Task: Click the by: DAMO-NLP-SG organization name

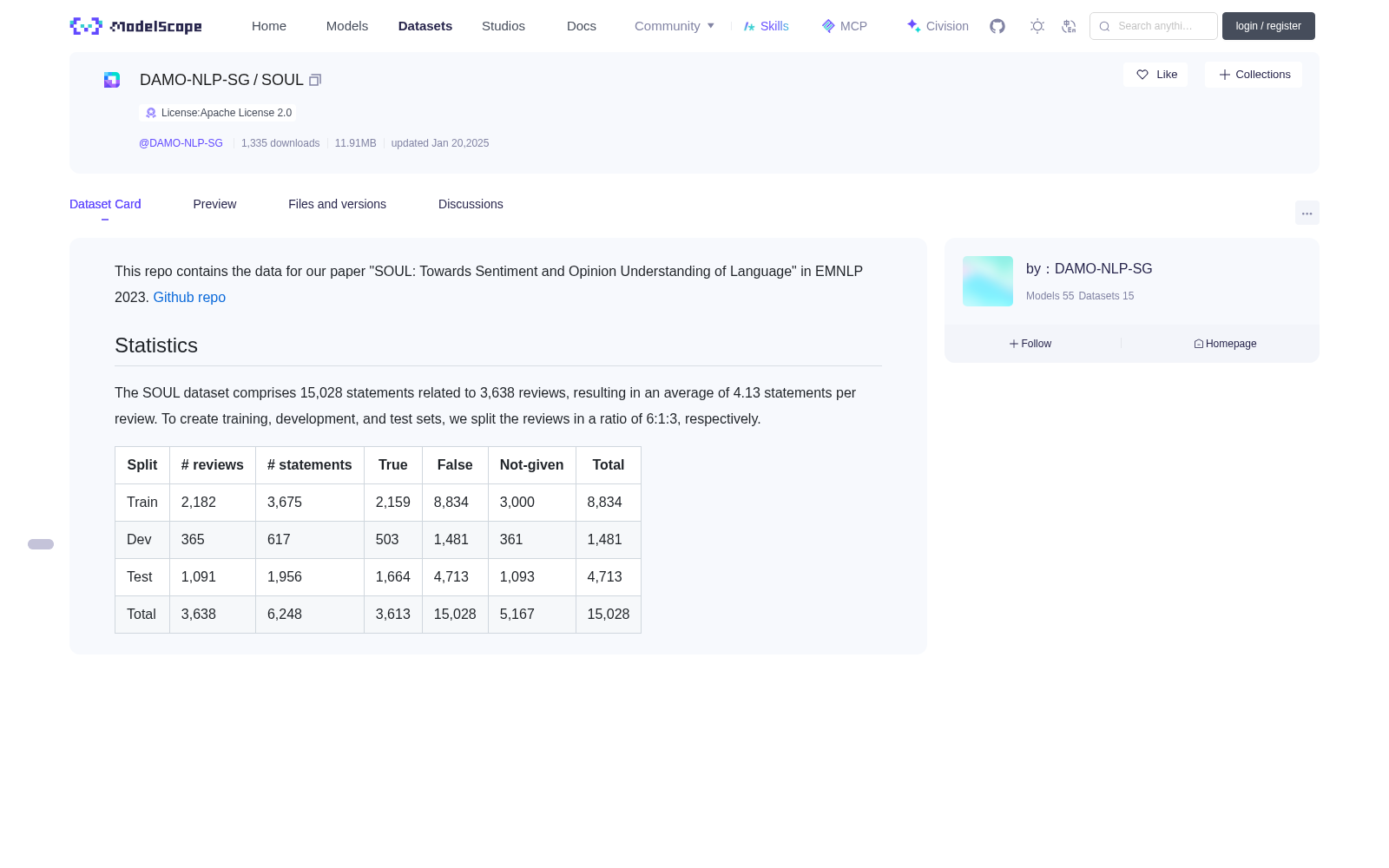Action: pos(1089,269)
